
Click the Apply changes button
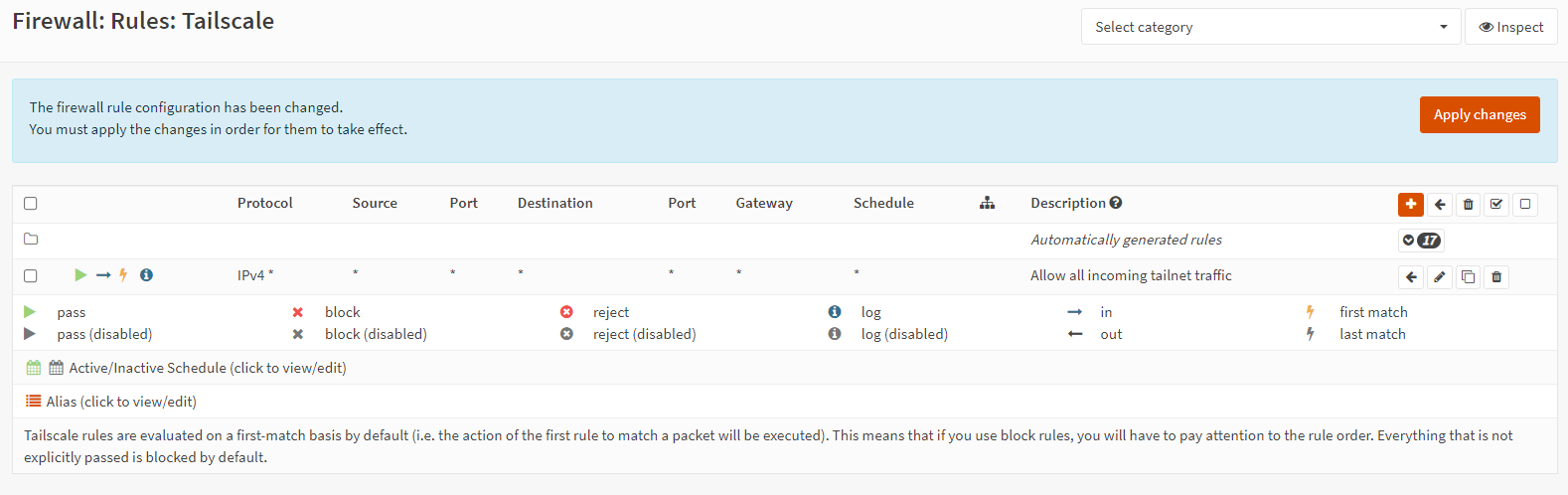1480,114
